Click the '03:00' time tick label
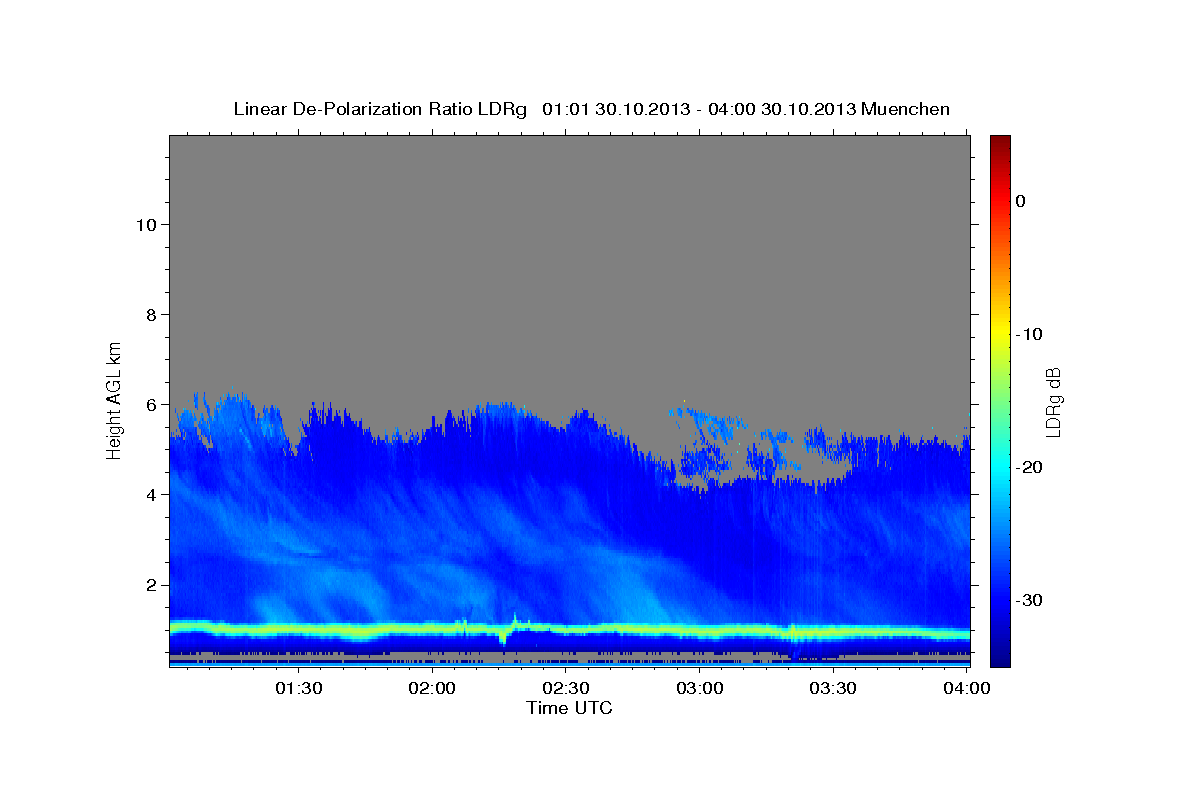Image resolution: width=1200 pixels, height=800 pixels. [700, 688]
